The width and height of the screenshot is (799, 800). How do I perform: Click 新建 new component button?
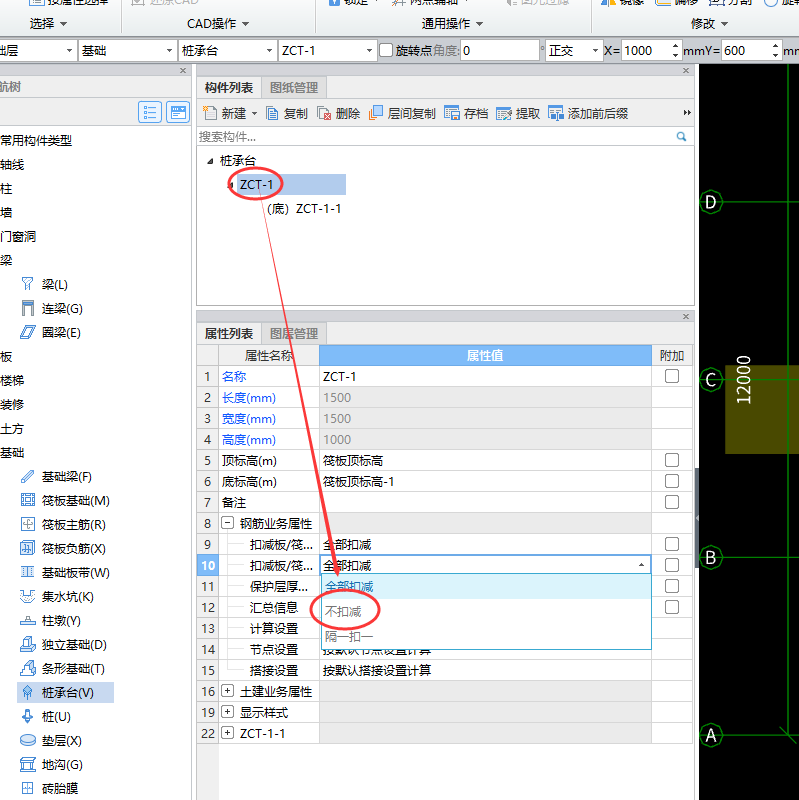[x=225, y=113]
